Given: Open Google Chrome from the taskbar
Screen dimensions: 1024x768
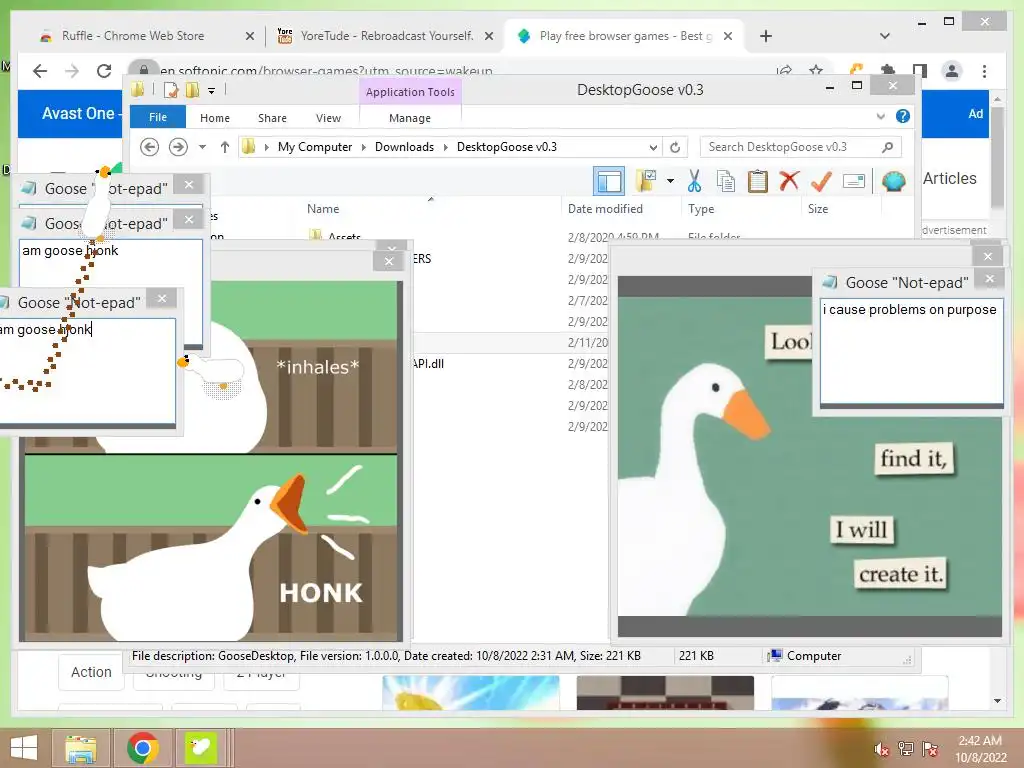Looking at the screenshot, I should [143, 748].
